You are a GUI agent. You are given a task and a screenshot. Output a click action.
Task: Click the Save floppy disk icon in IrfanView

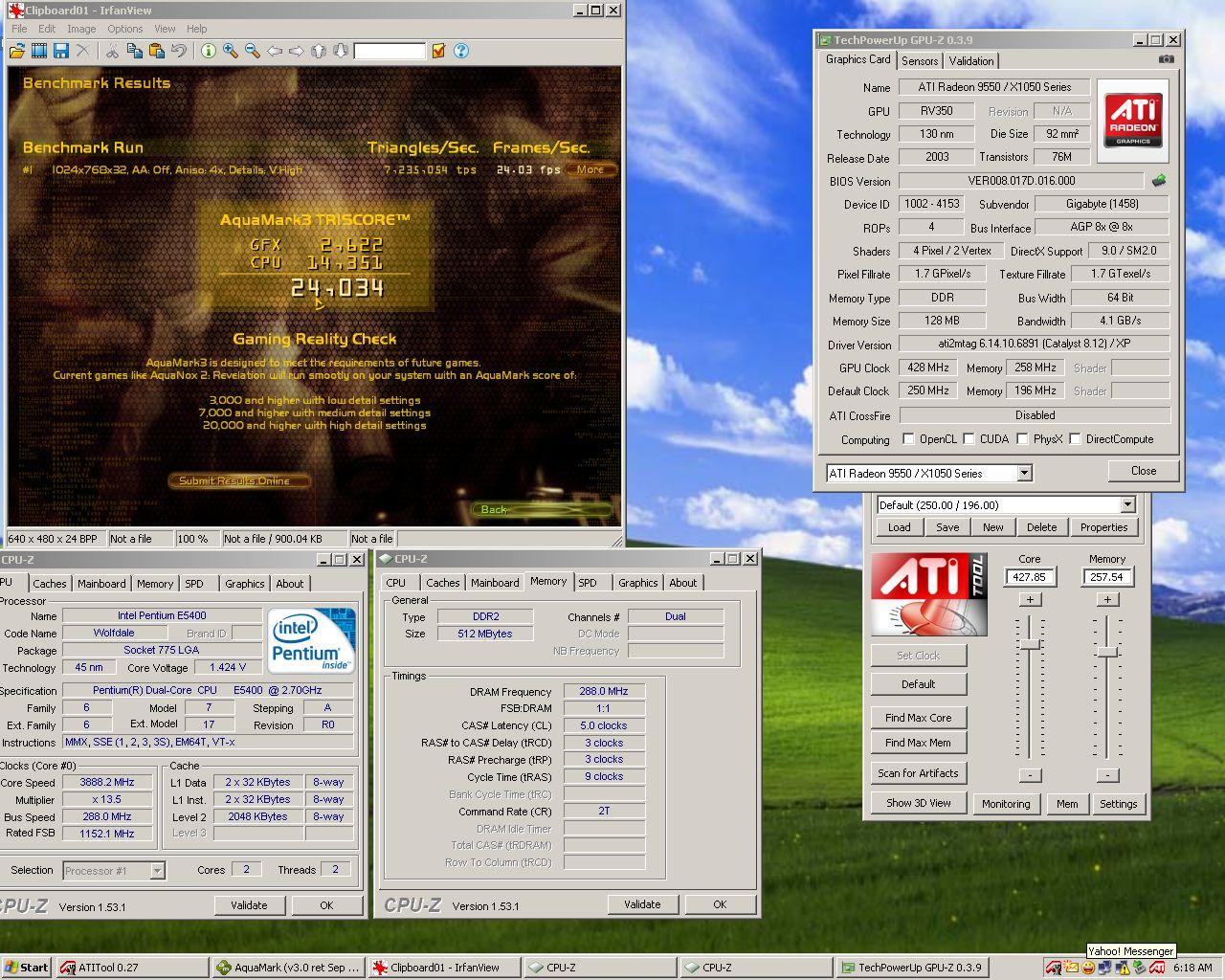(61, 51)
